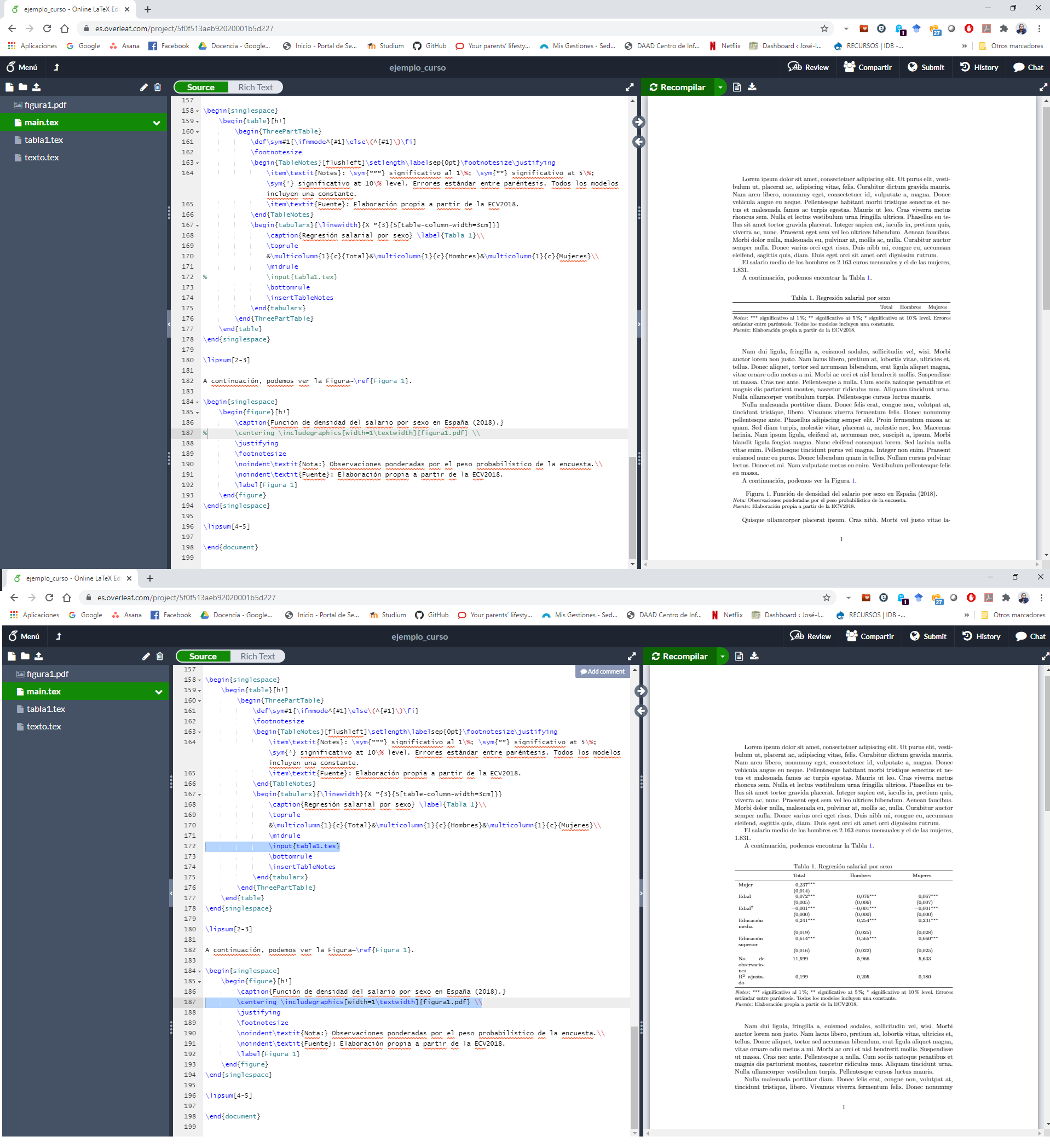Open the Recompilar options dropdown arrow

coord(720,87)
